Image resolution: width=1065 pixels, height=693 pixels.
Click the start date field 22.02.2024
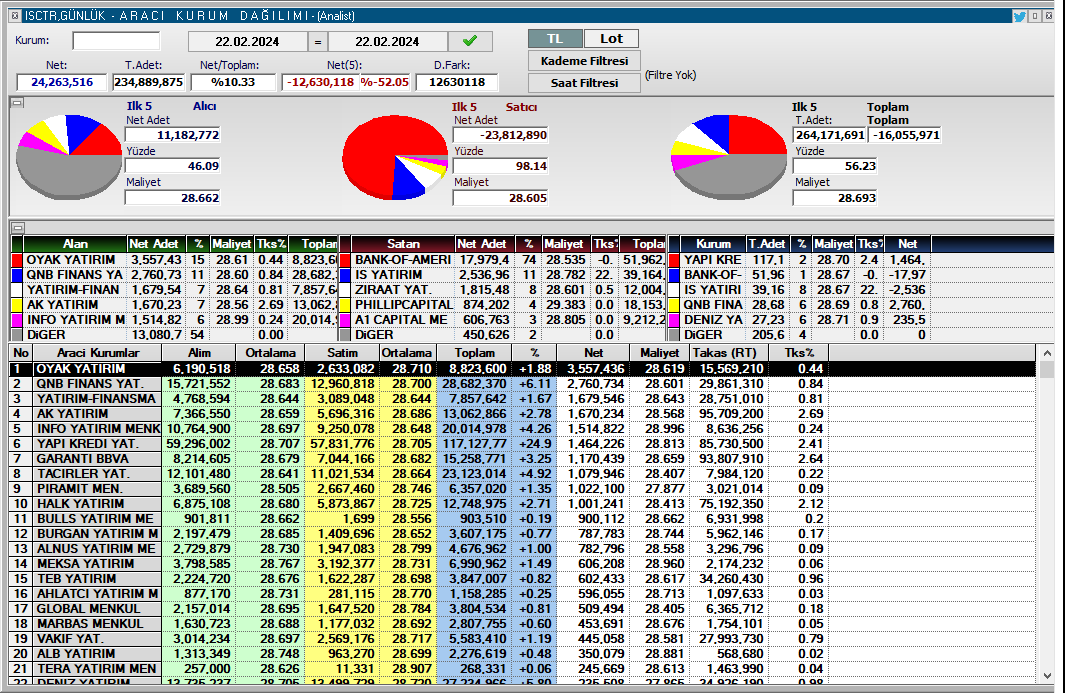coord(247,41)
